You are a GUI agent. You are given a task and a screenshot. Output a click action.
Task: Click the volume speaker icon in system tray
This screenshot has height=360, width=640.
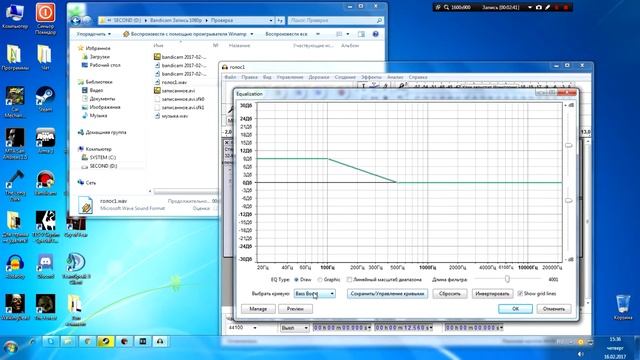coord(580,354)
